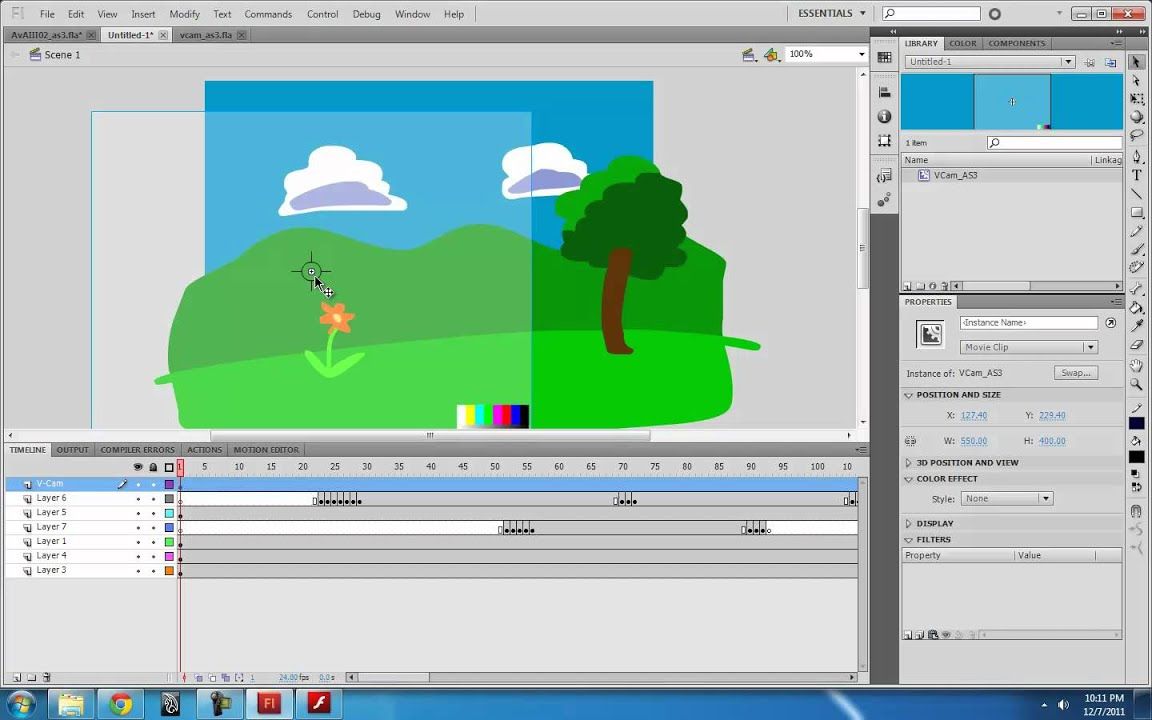1152x720 pixels.
Task: Click the Edit Symbols icon above stage
Action: tap(771, 54)
